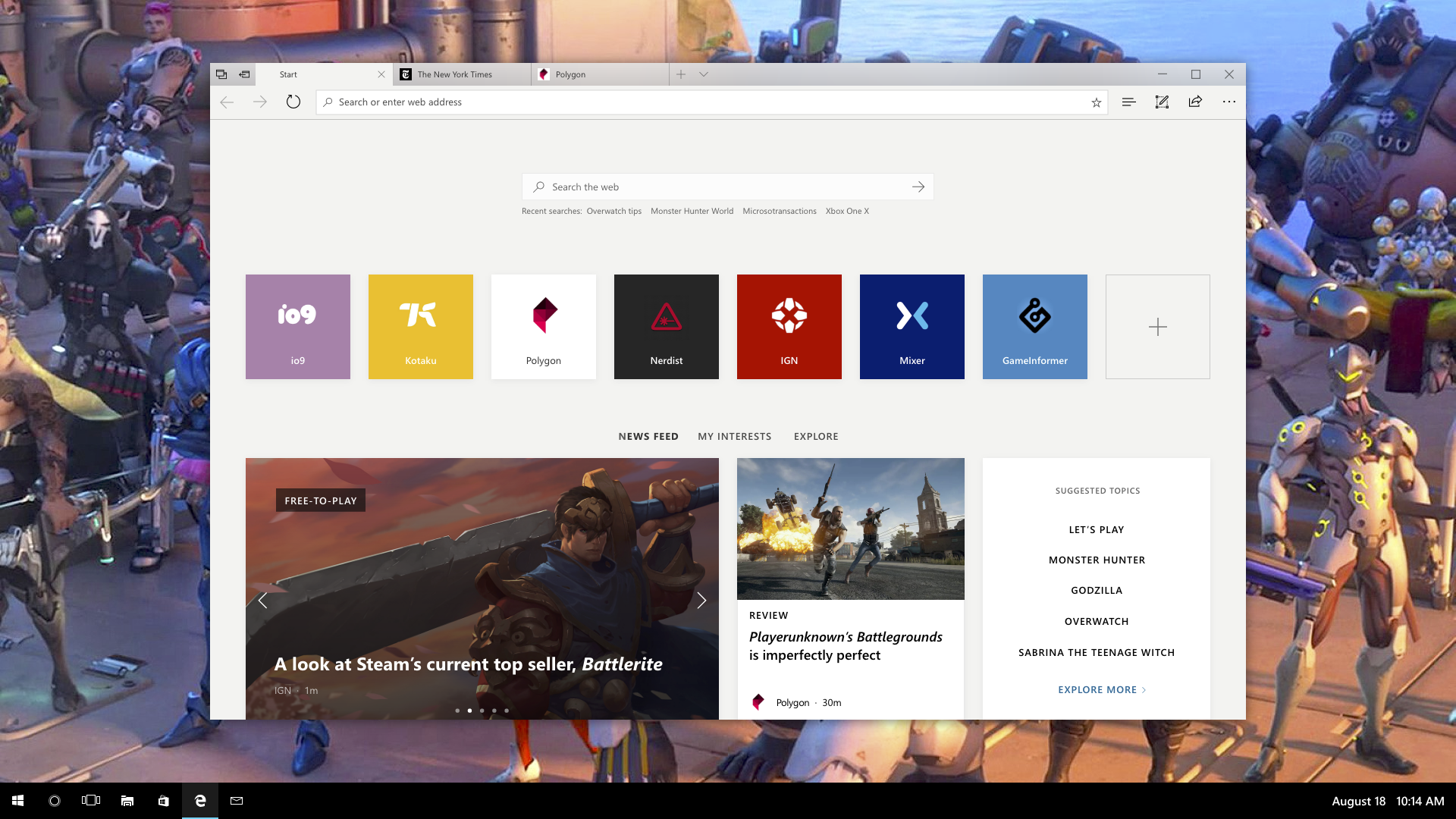This screenshot has height=819, width=1456.
Task: Select the Monster Hunter suggested topic
Action: [1097, 560]
